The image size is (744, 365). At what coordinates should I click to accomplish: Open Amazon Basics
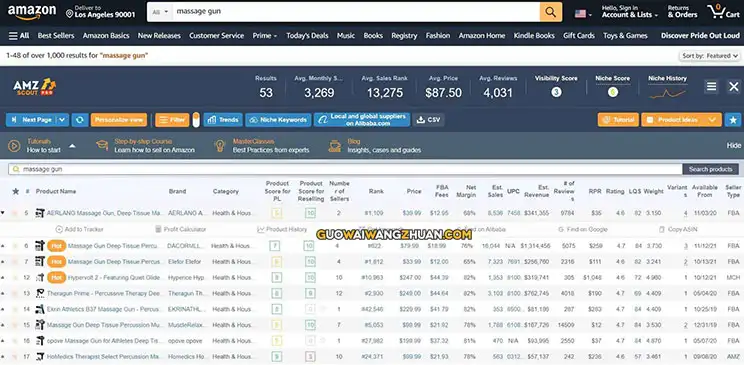[106, 36]
